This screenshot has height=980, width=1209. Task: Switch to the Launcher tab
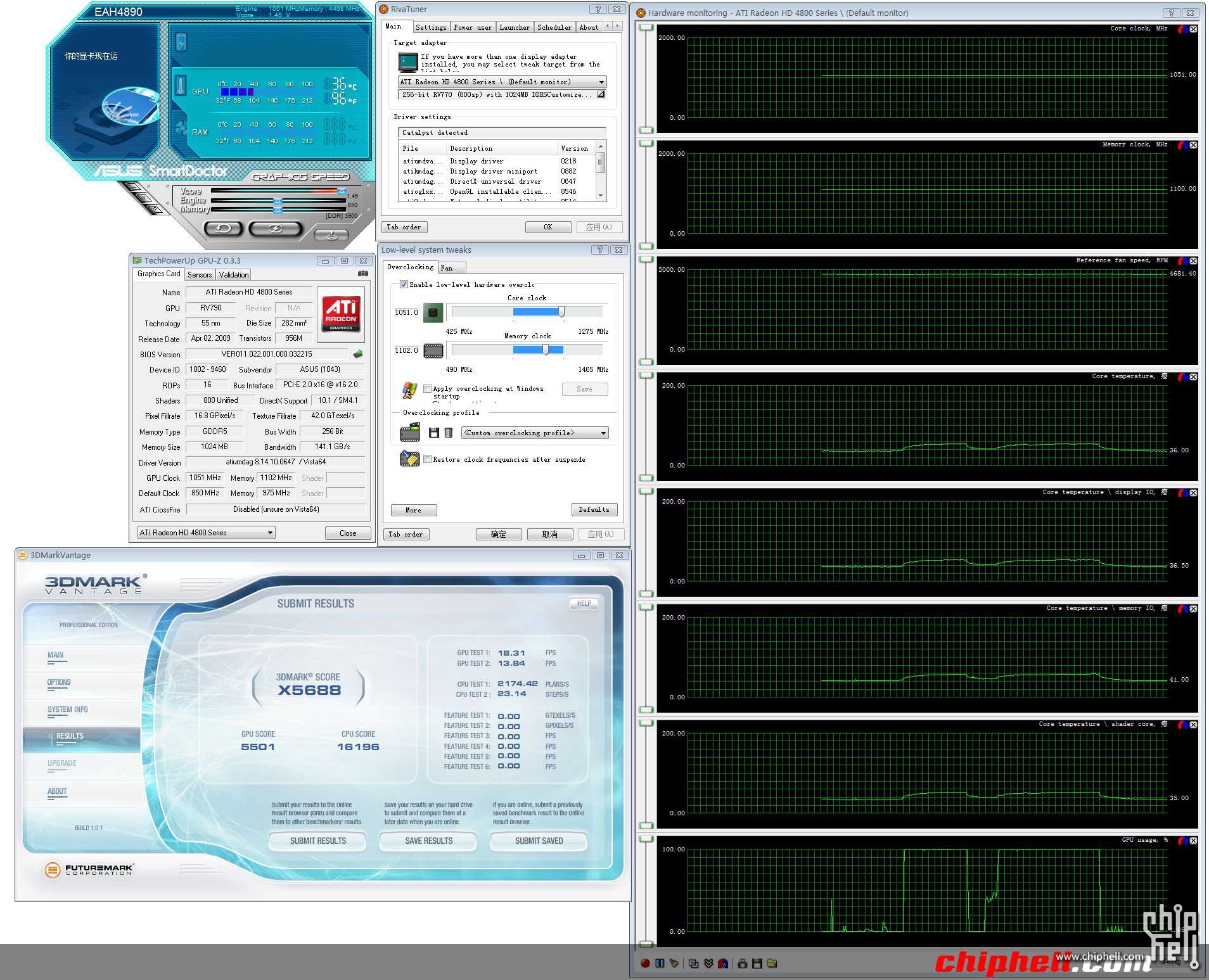[514, 27]
